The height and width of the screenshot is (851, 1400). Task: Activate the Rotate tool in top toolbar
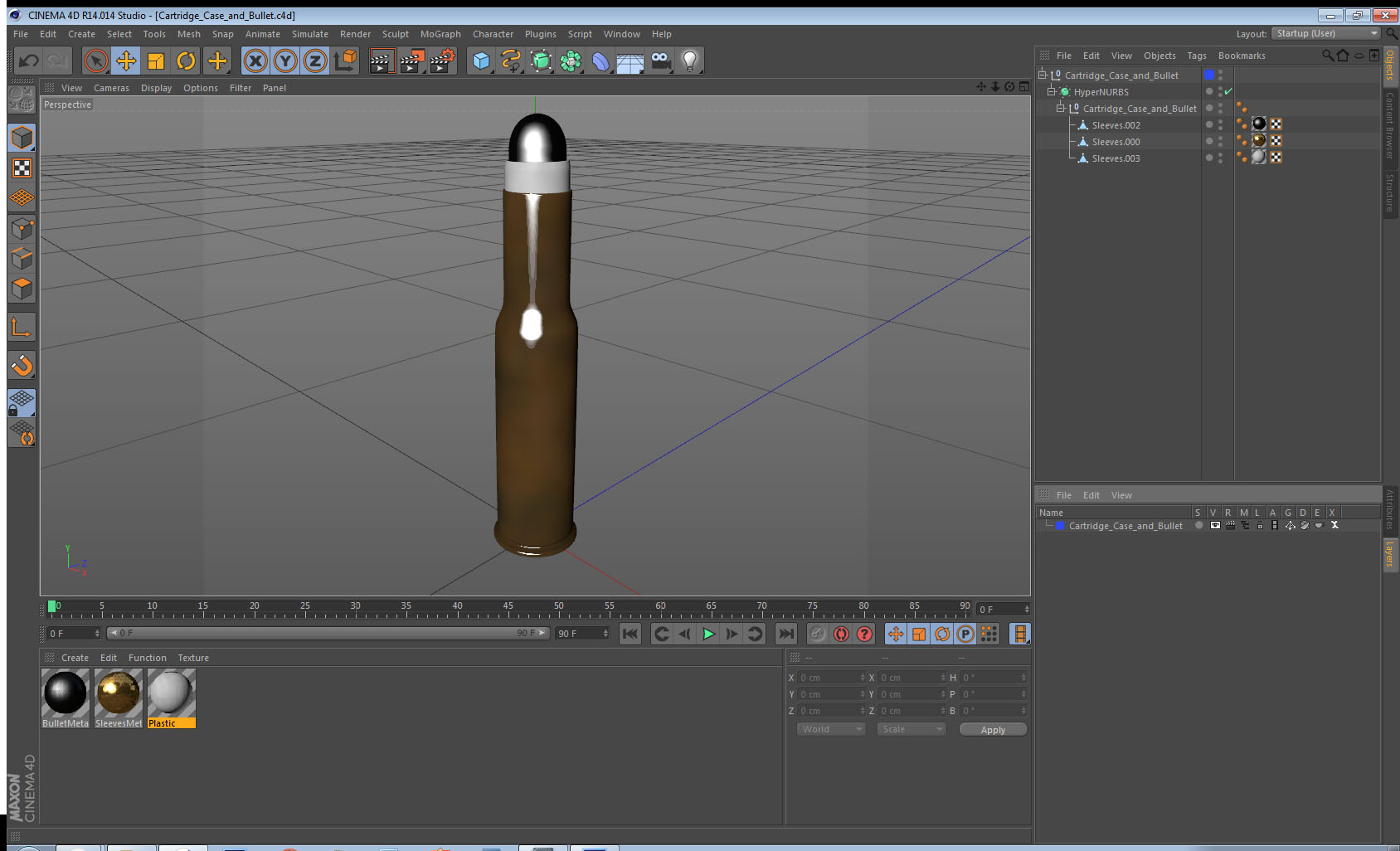pos(186,61)
